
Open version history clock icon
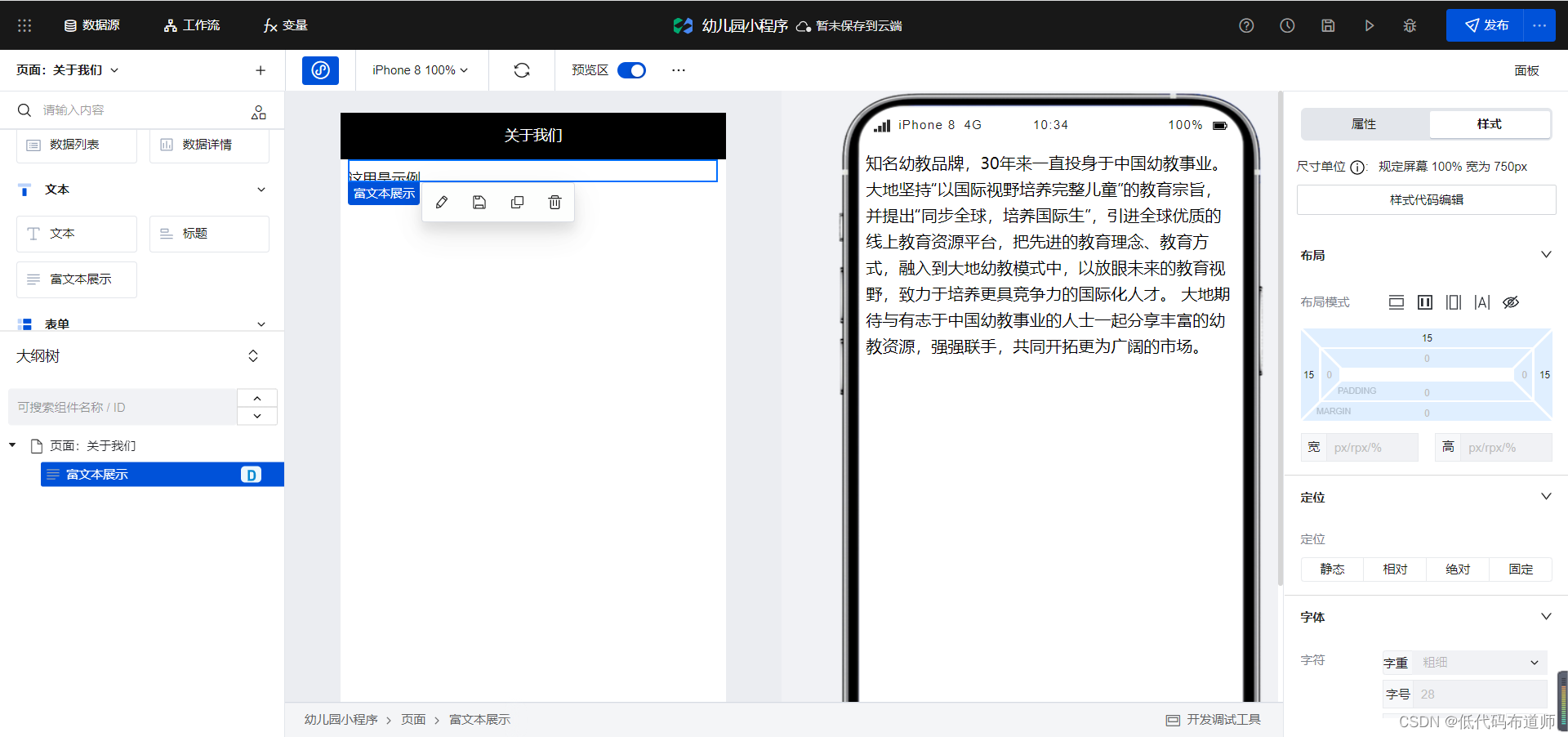pos(1287,25)
